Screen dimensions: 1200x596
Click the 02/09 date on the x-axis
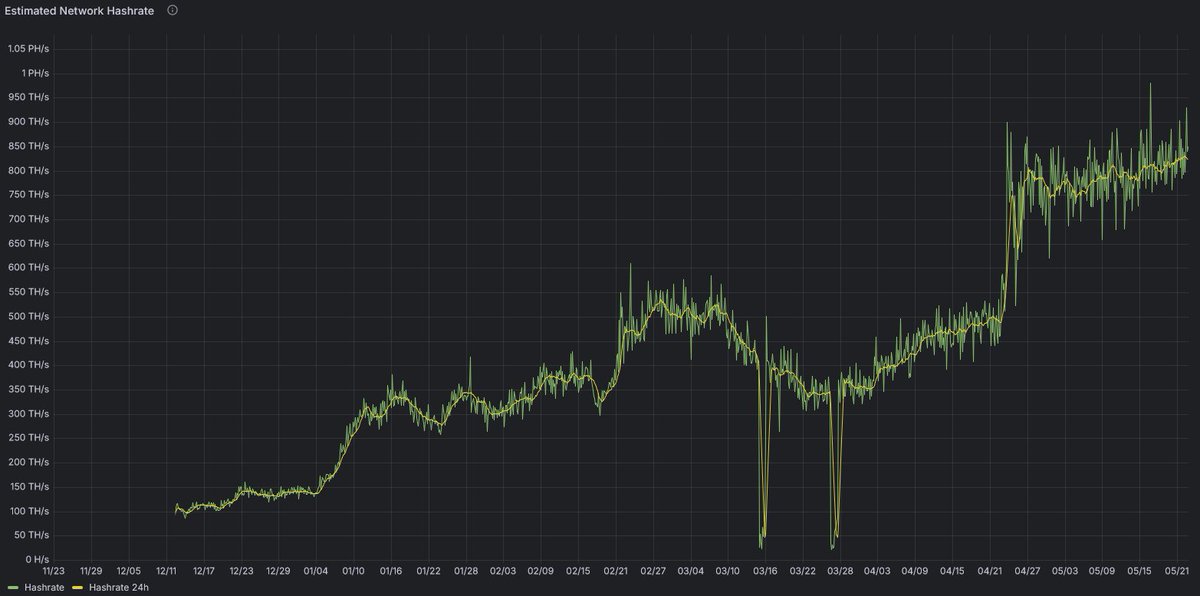click(541, 571)
